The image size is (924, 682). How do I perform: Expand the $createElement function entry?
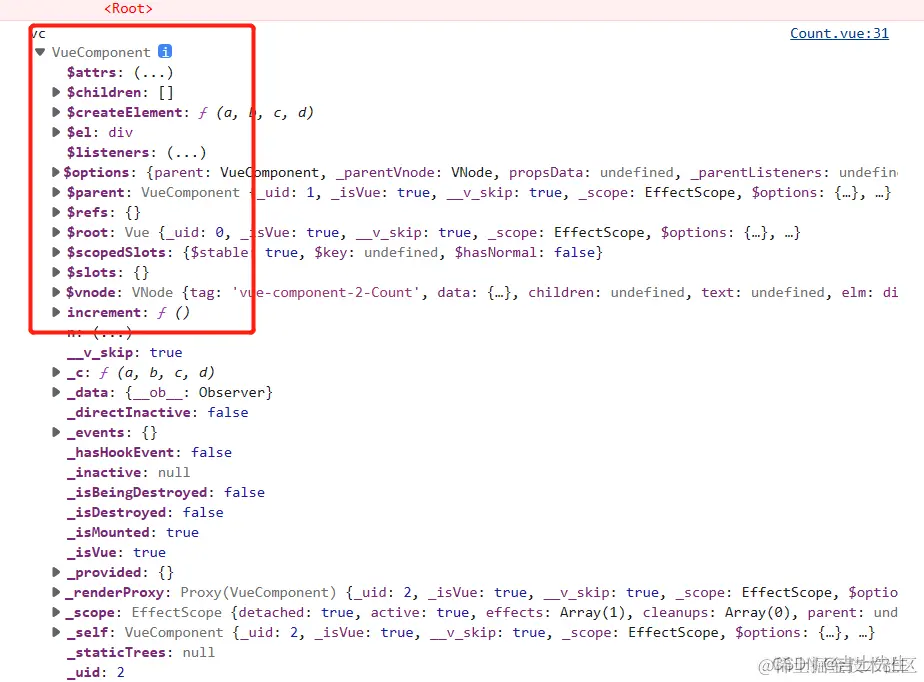[56, 112]
